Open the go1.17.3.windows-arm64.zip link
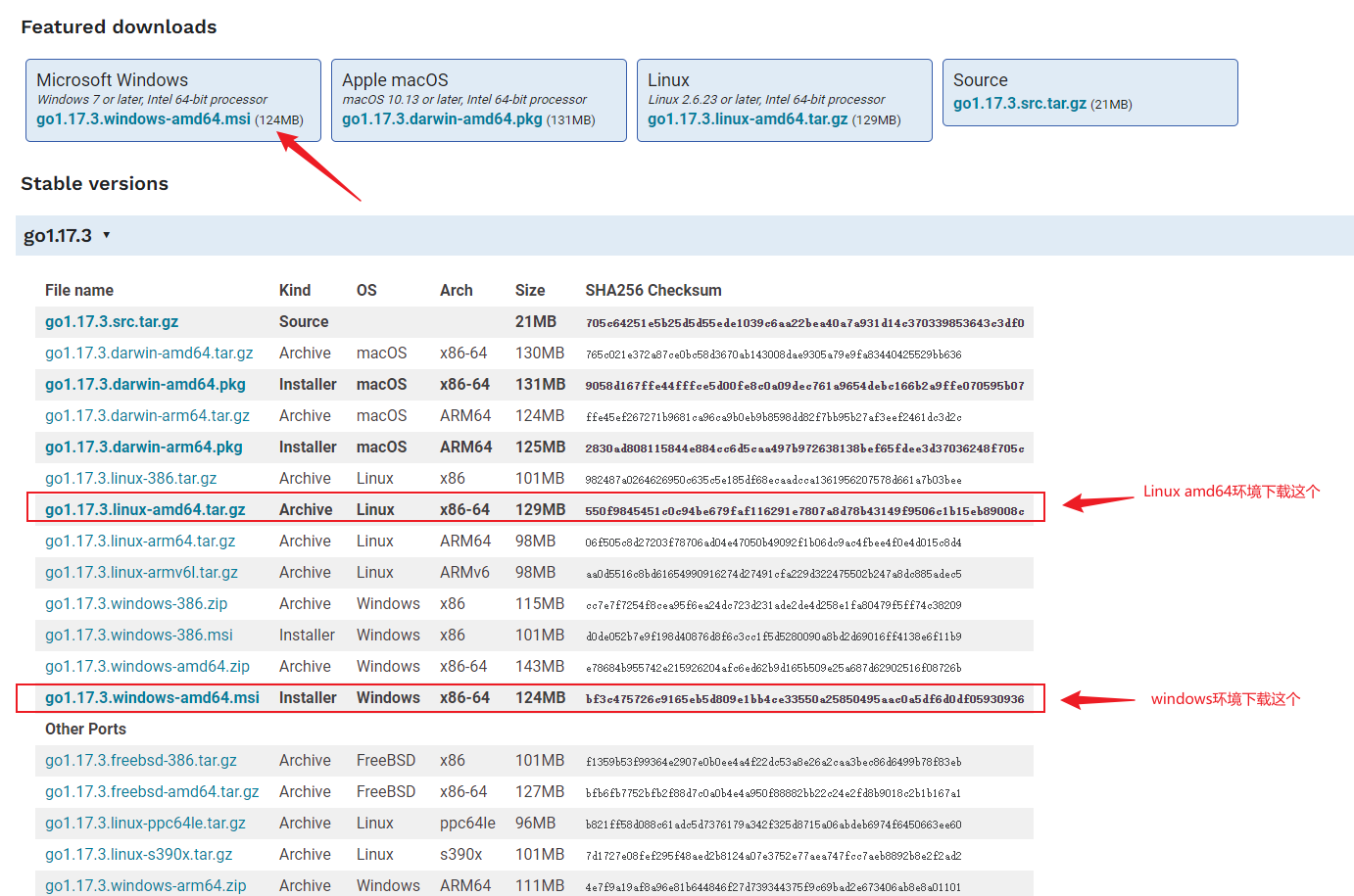This screenshot has width=1354, height=896. click(145, 885)
